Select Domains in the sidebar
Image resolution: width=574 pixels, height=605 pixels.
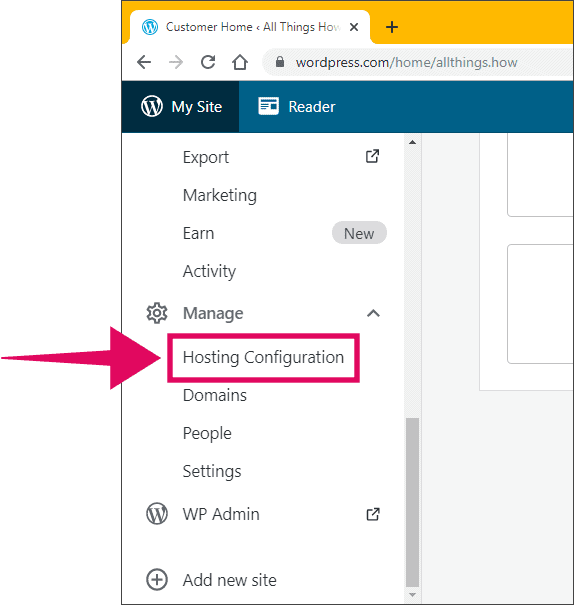coord(214,395)
